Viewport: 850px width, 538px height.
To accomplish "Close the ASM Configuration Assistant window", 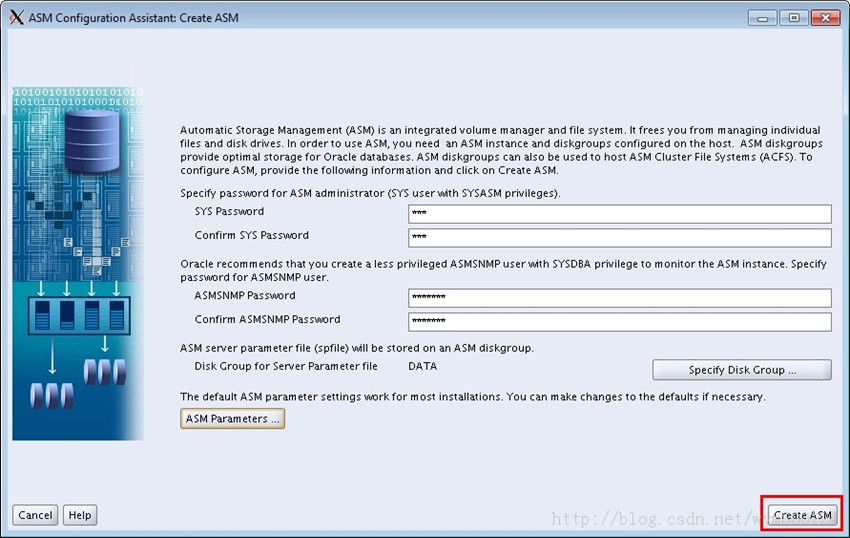I will (825, 18).
